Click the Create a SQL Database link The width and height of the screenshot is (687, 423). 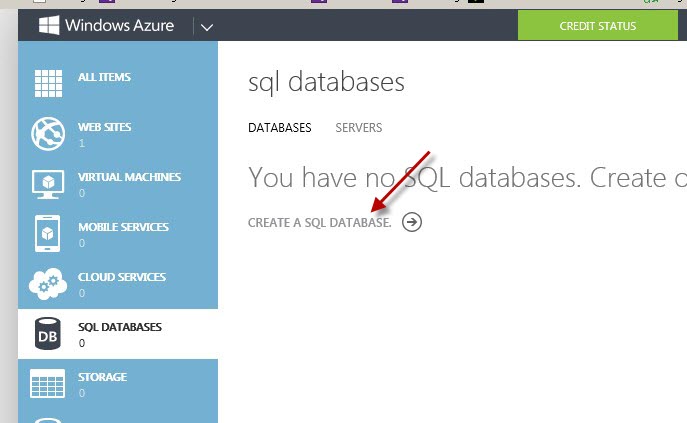pos(319,223)
